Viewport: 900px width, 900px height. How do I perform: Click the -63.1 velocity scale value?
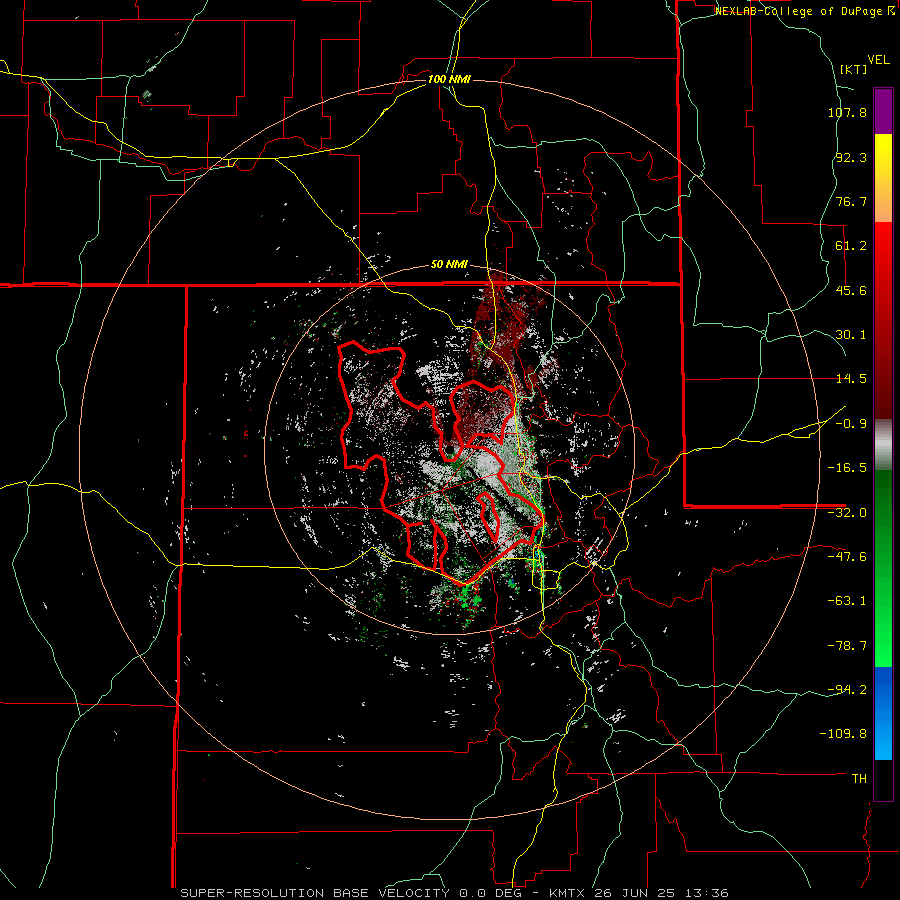(x=847, y=601)
